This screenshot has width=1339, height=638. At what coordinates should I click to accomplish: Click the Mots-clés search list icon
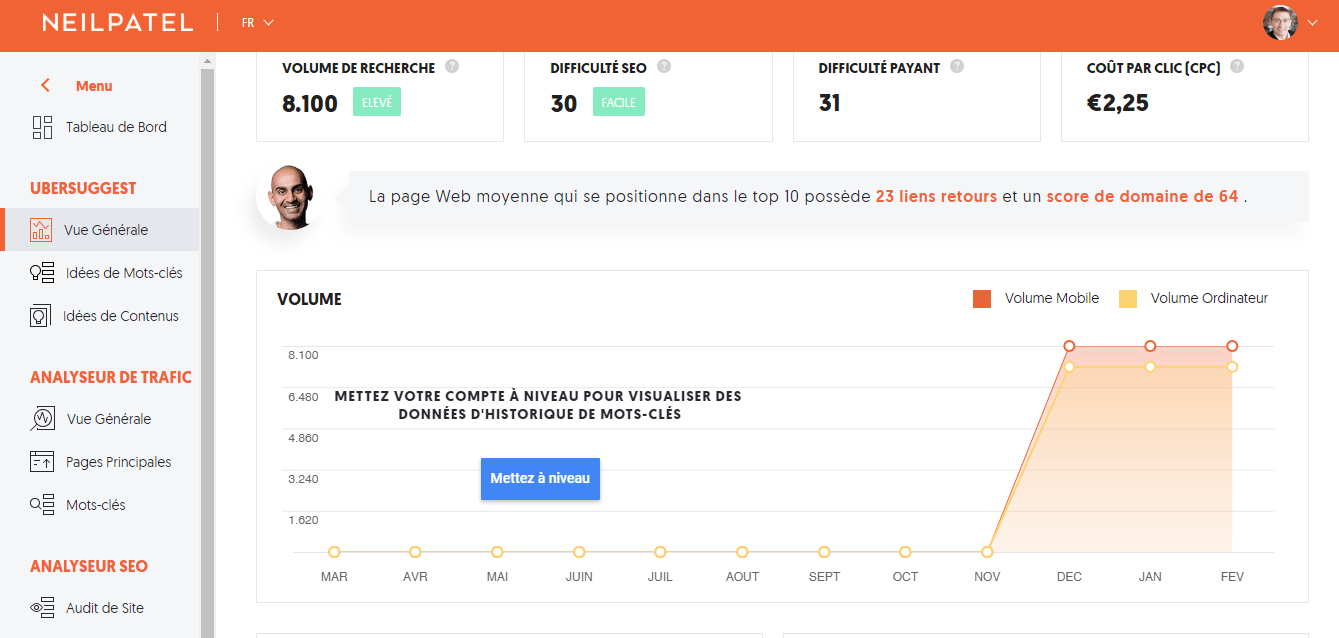click(42, 505)
